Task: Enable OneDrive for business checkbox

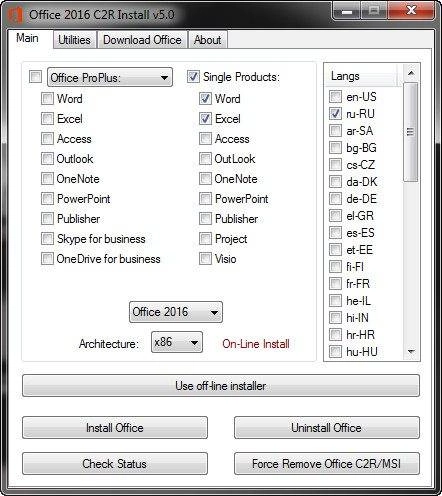Action: click(47, 259)
